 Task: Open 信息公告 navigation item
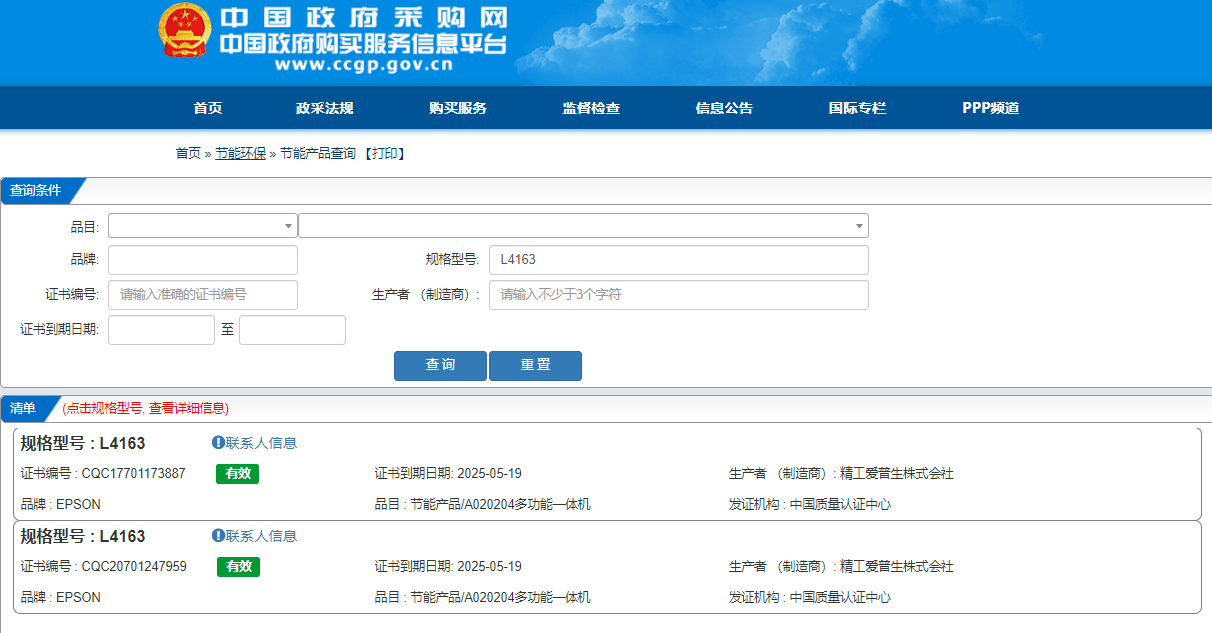[x=724, y=108]
